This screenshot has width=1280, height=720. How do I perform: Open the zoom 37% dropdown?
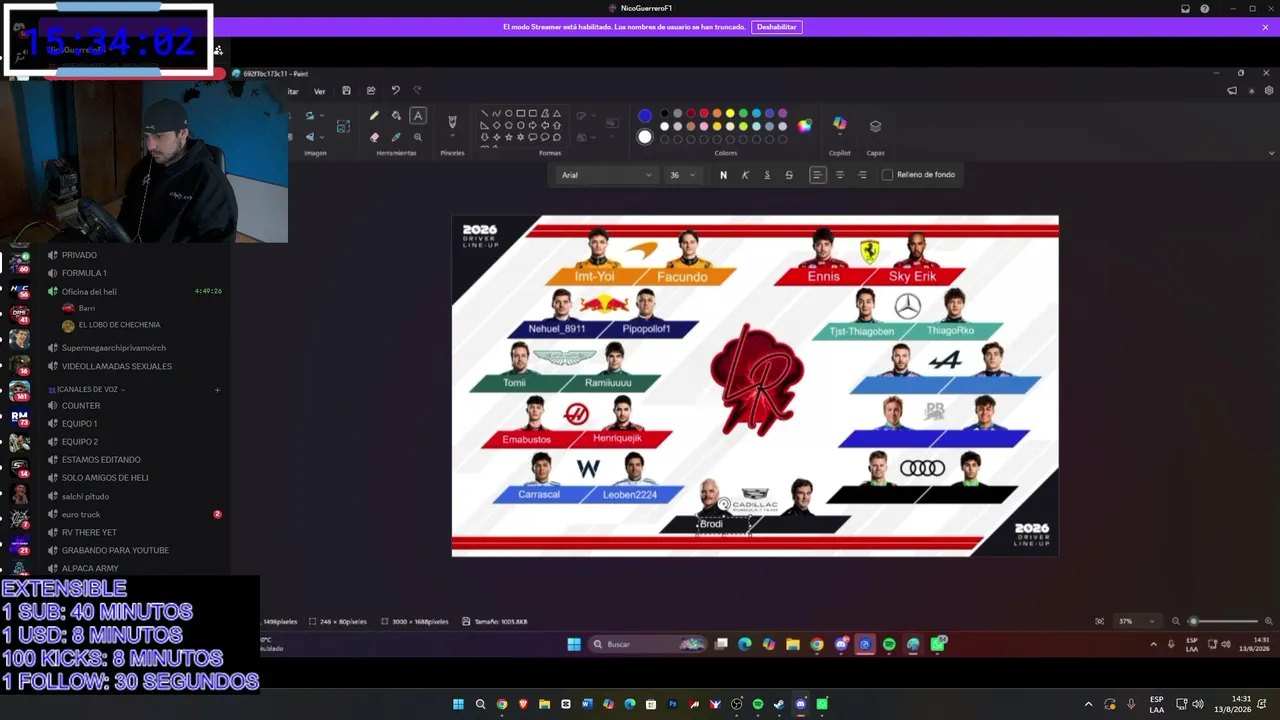point(1137,621)
